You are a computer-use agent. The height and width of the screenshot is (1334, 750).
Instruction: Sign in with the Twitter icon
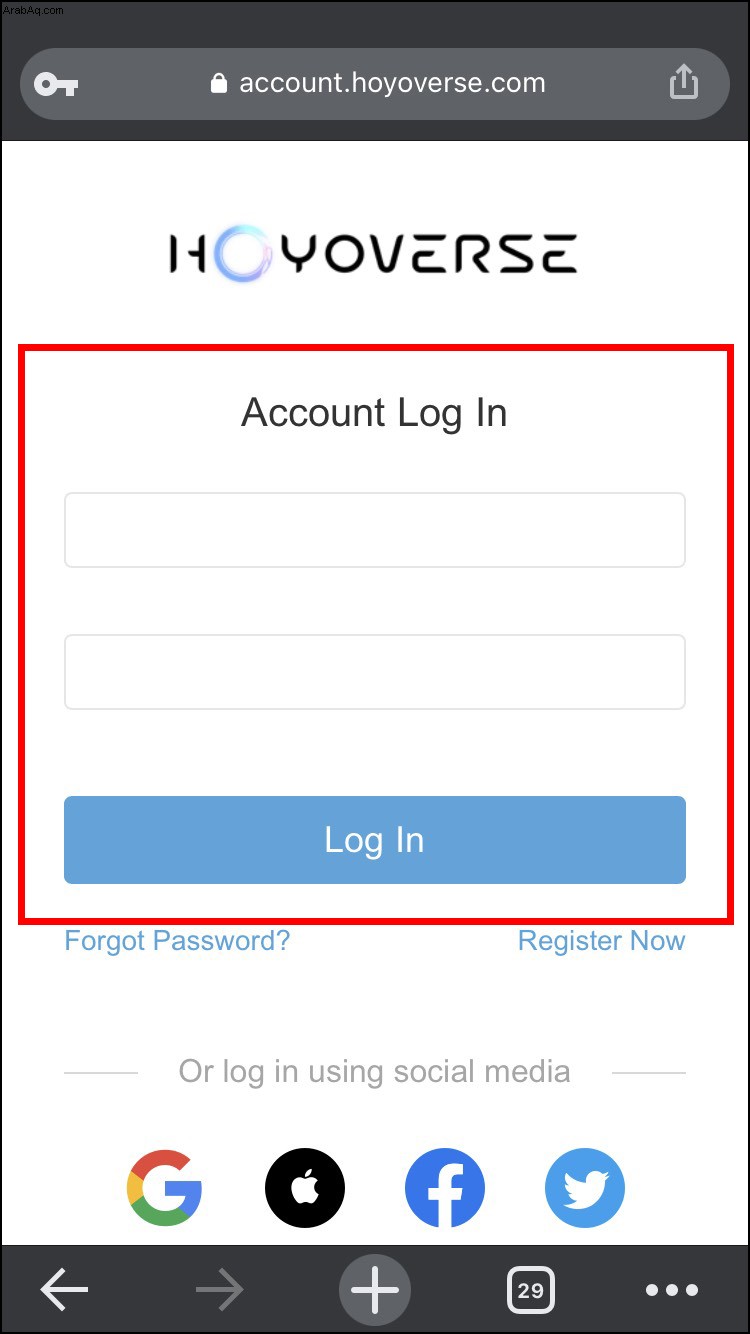[x=585, y=1188]
